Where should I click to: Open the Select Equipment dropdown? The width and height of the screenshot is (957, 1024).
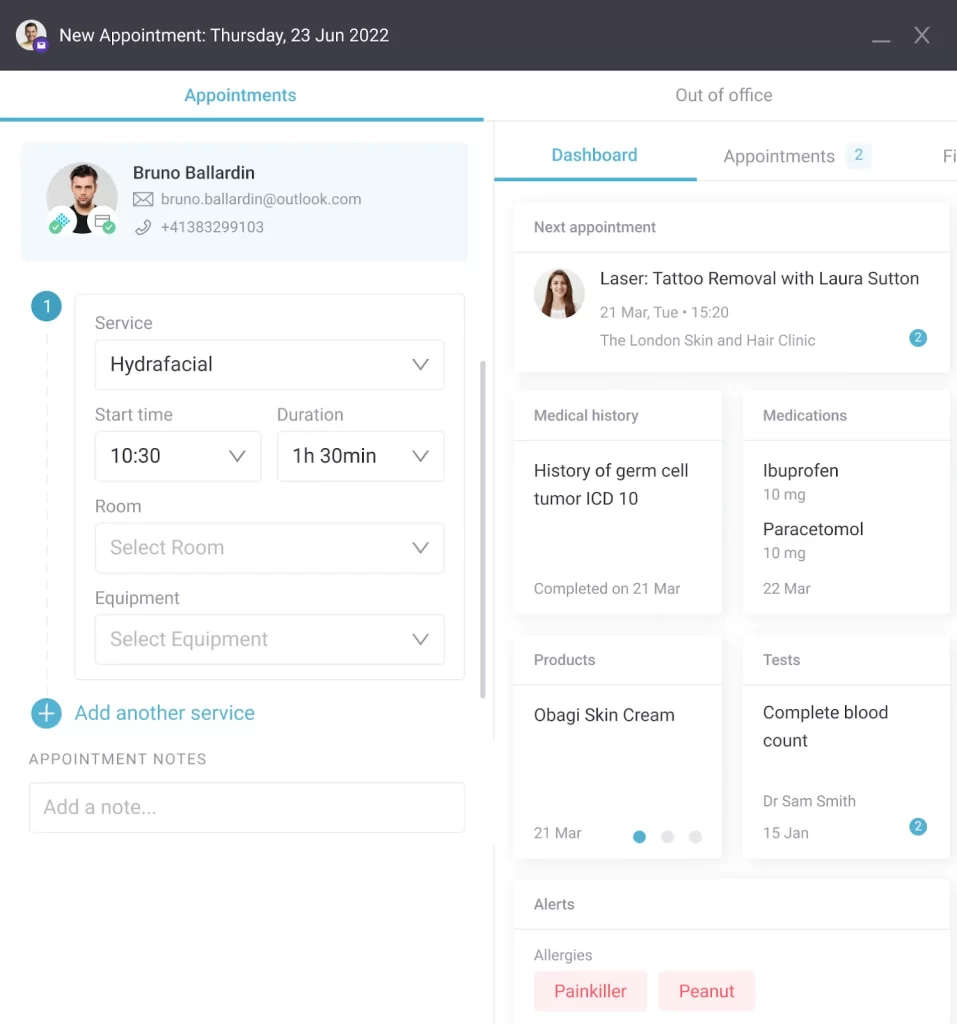[x=269, y=639]
